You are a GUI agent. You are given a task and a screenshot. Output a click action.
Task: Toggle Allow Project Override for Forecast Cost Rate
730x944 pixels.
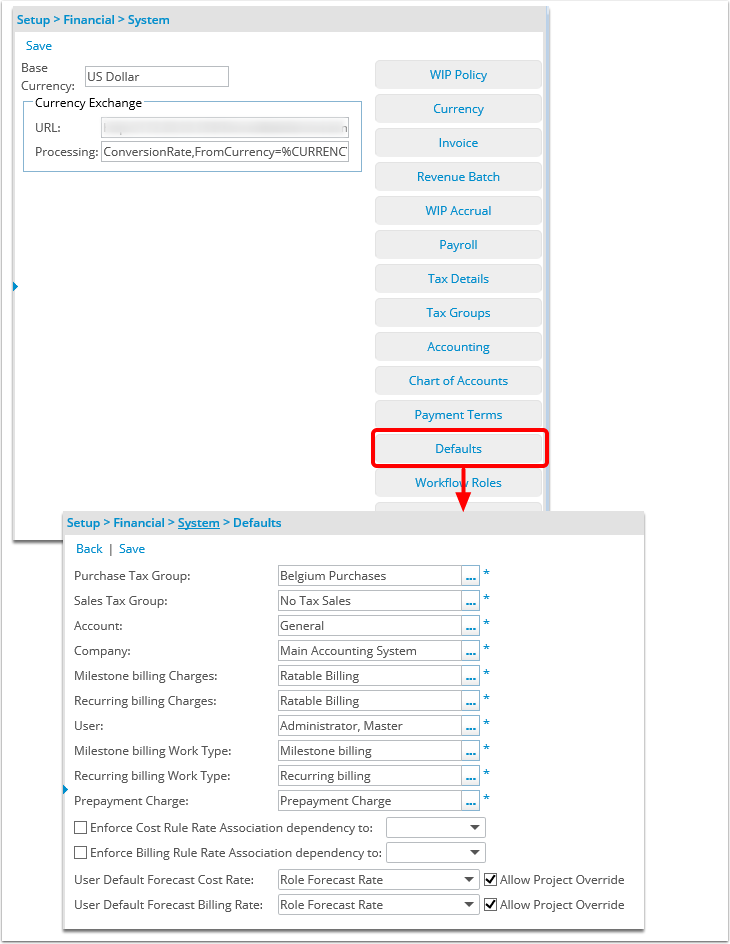coord(490,880)
